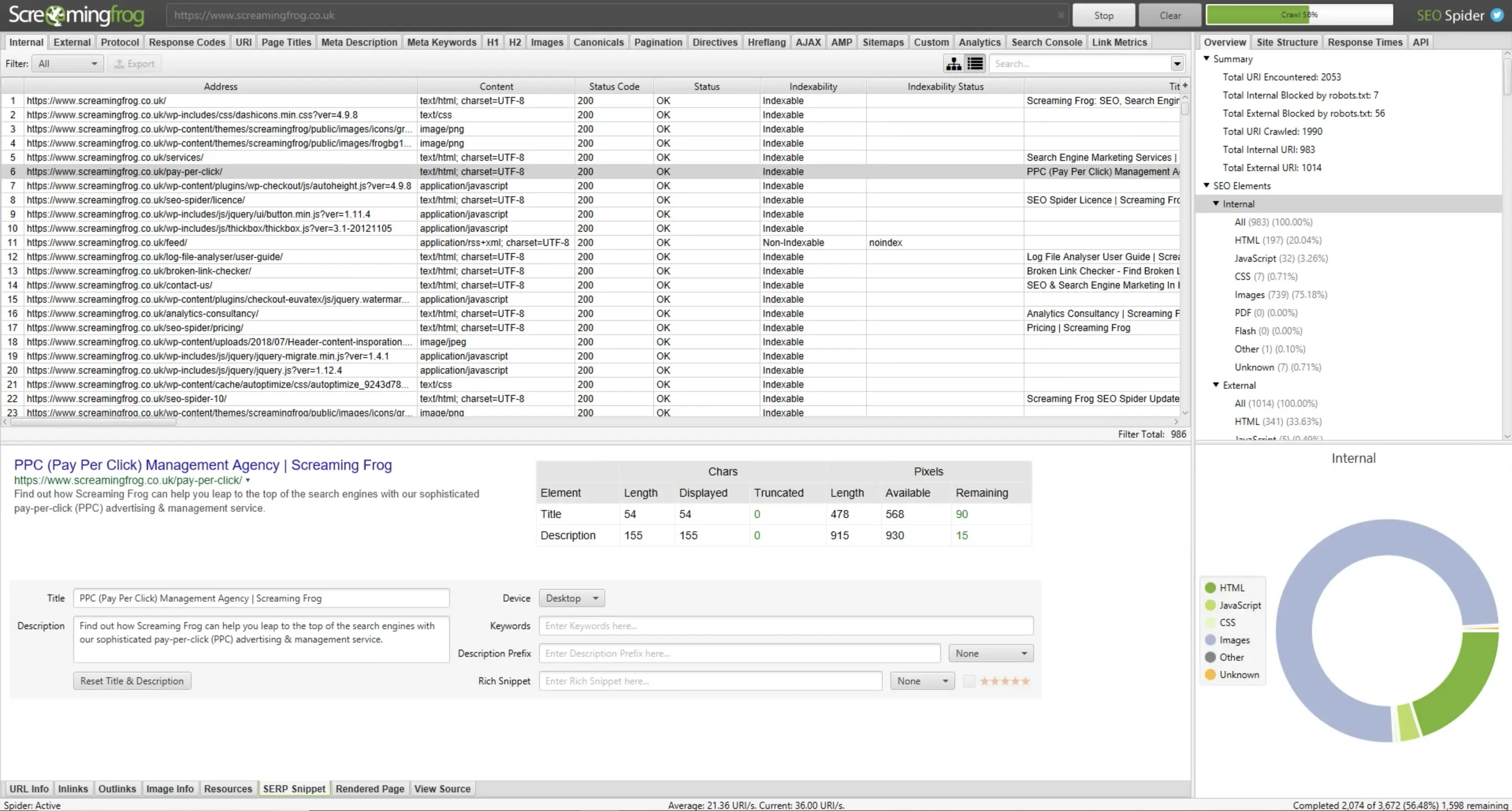Open the Description Prefix None dropdown
Image resolution: width=1512 pixels, height=811 pixels.
[991, 654]
